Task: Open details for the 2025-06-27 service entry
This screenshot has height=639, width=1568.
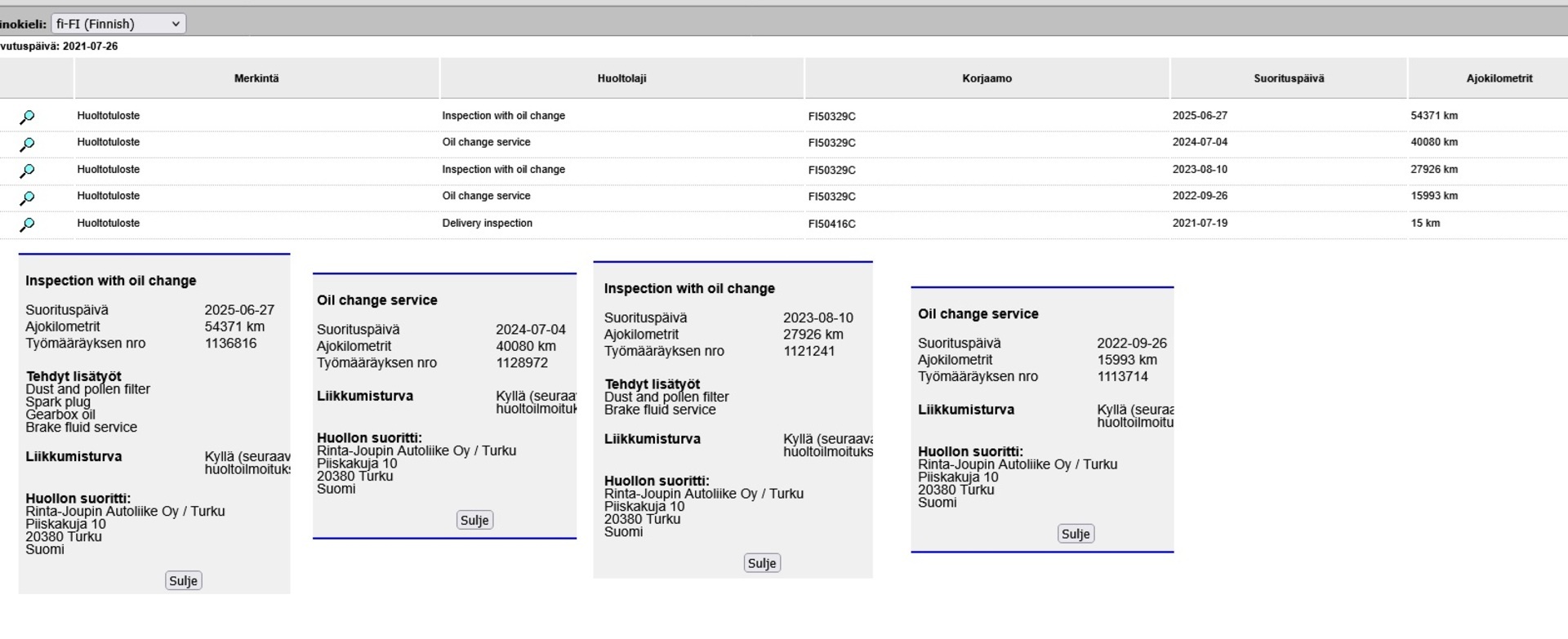Action: pyautogui.click(x=27, y=117)
